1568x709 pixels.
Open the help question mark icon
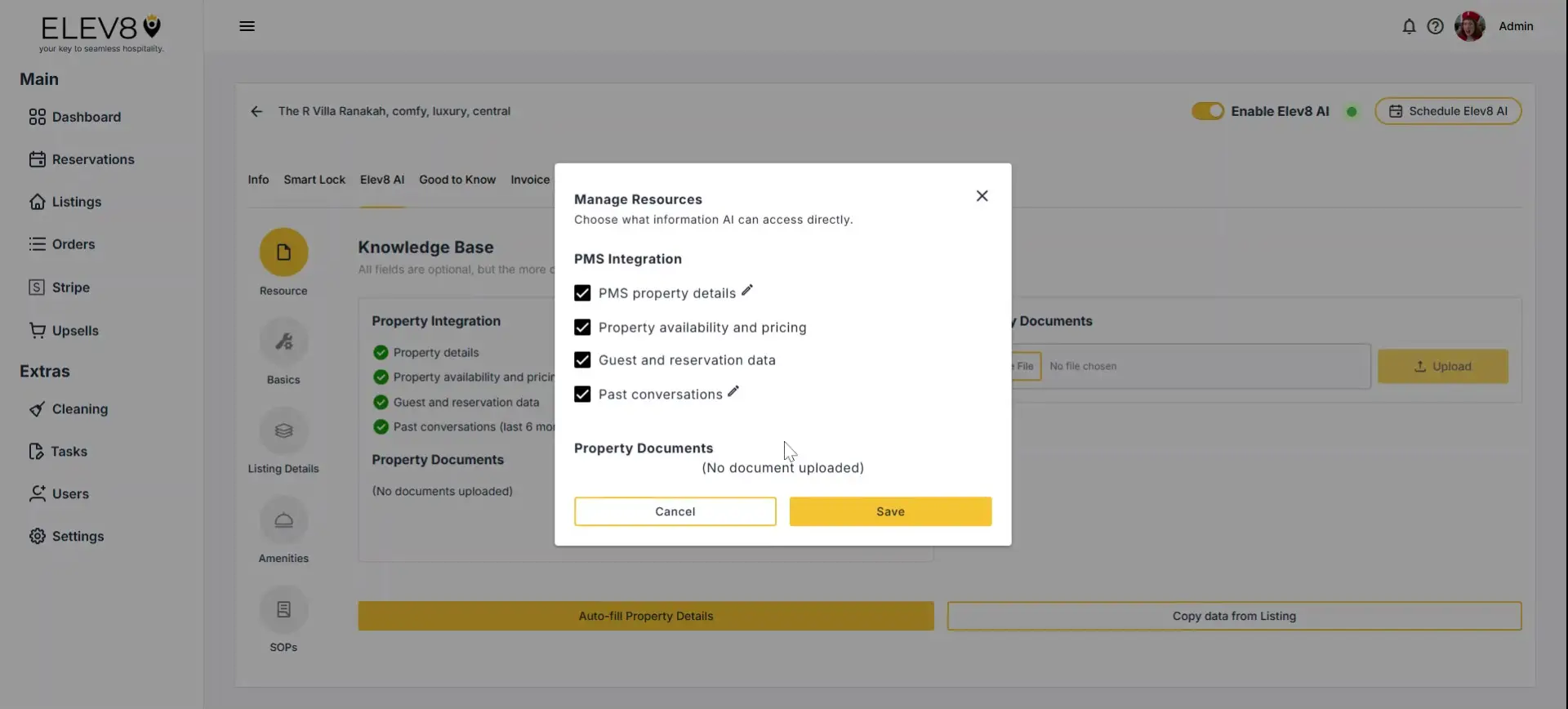(1435, 26)
